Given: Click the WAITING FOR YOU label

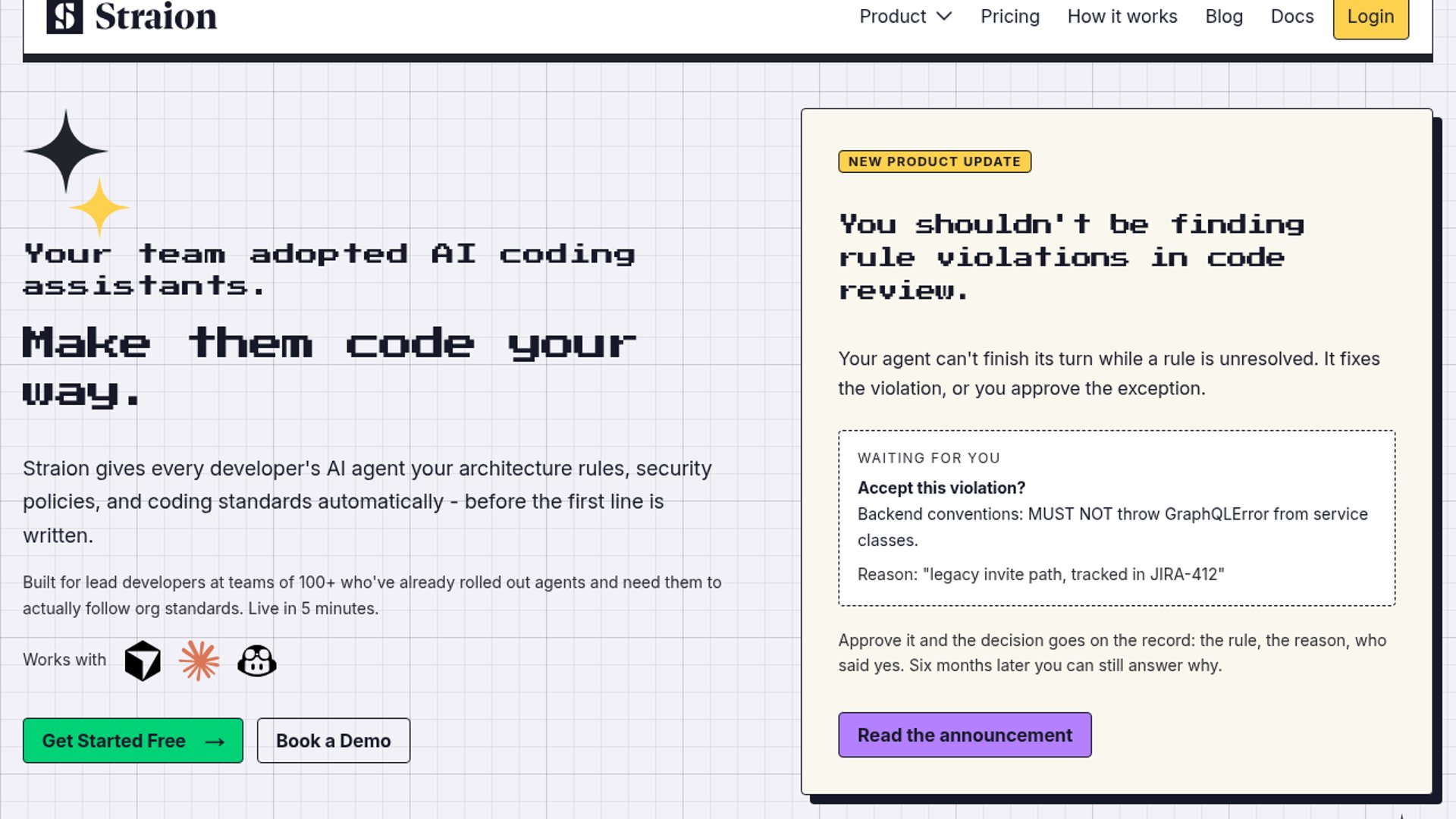Looking at the screenshot, I should coord(929,458).
